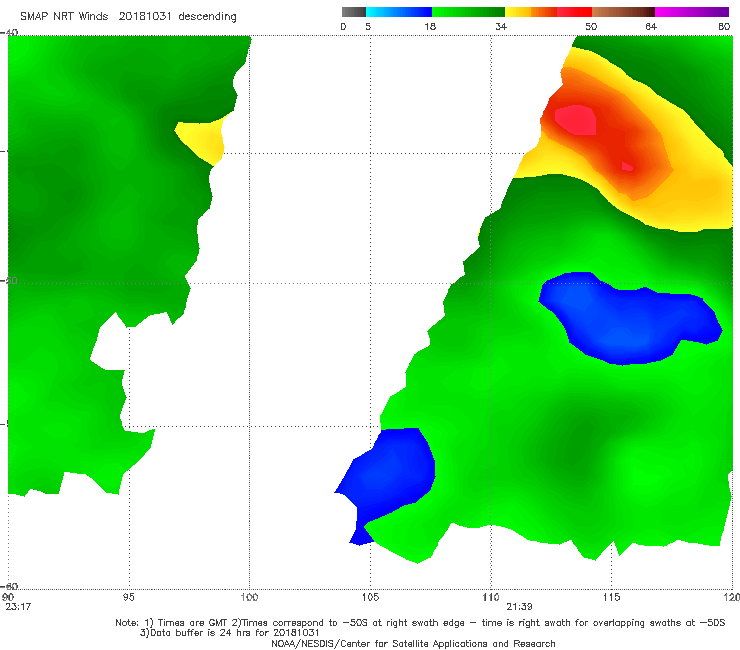Image resolution: width=740 pixels, height=650 pixels.
Task: Click longitude axis label '100'
Action: pyautogui.click(x=249, y=597)
